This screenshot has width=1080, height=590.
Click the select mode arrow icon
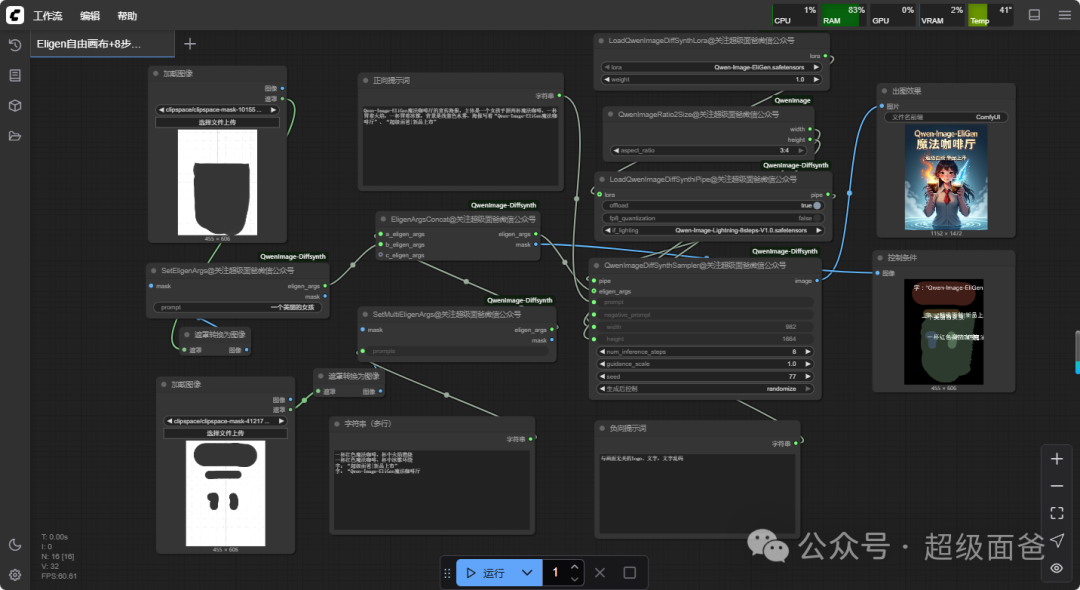click(1057, 540)
